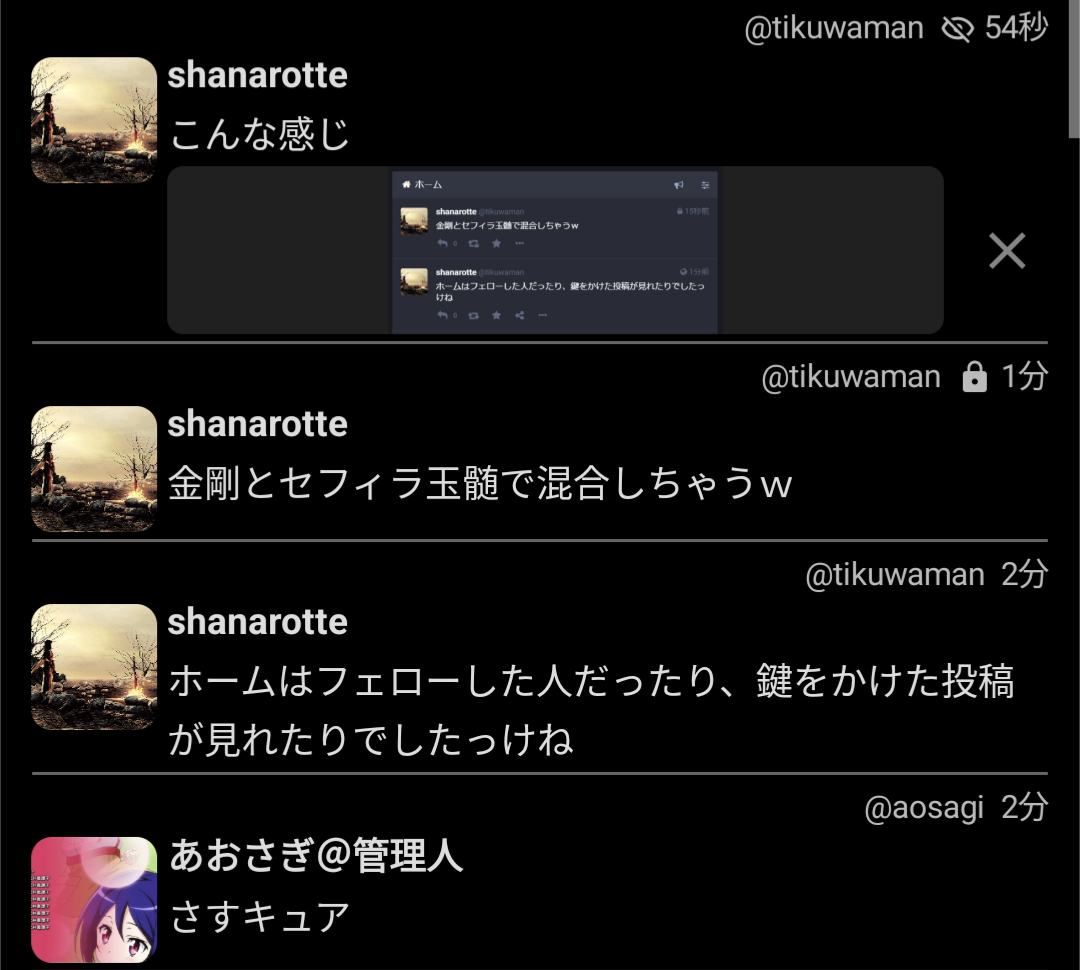Click the 54秒 timestamp

[x=1016, y=28]
